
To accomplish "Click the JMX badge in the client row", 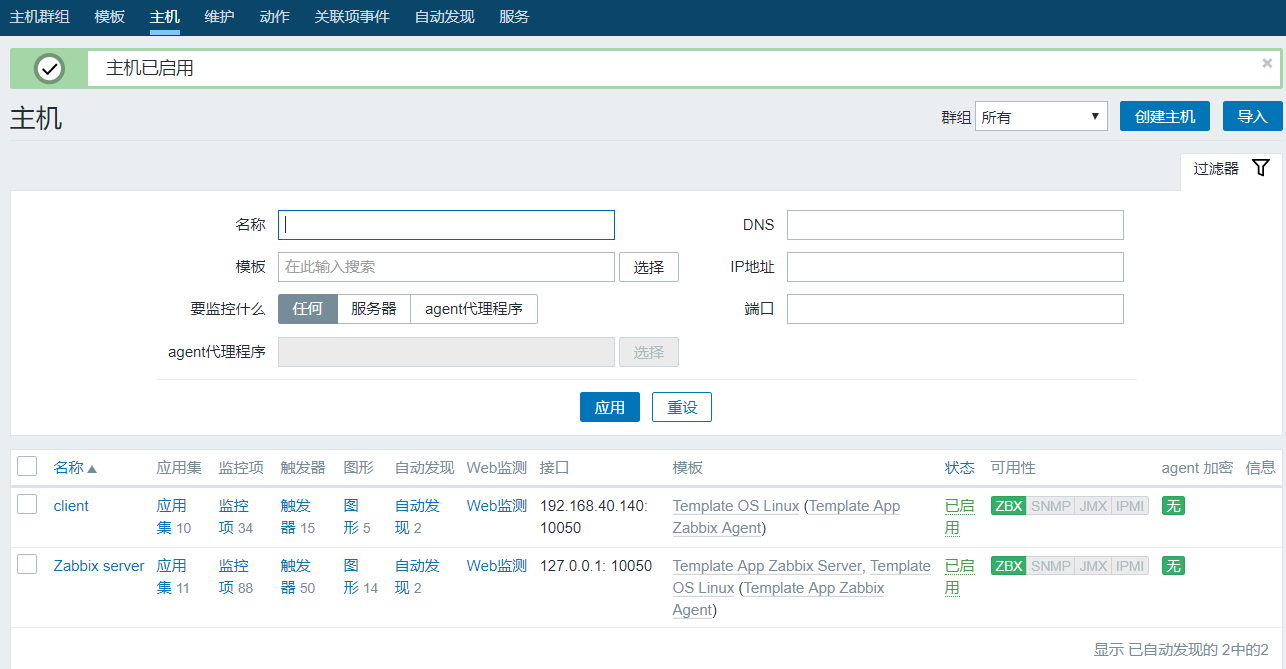I will pyautogui.click(x=1093, y=506).
